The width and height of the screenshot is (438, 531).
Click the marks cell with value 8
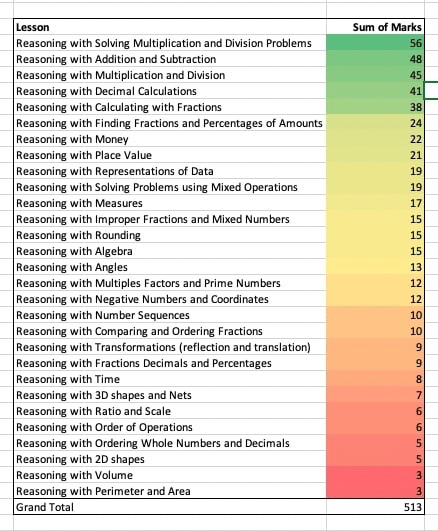click(x=375, y=379)
